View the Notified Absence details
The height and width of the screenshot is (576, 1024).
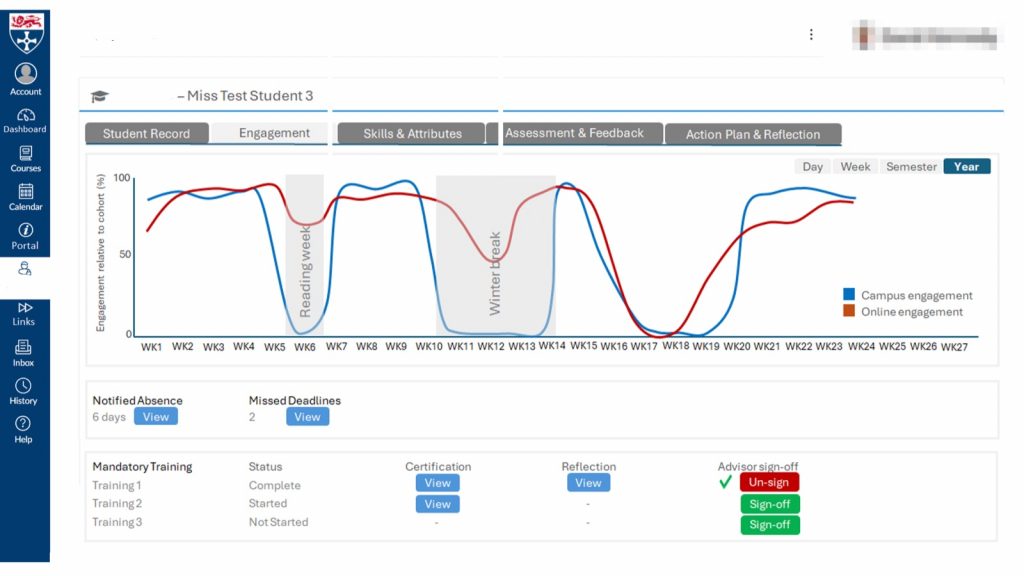tap(156, 417)
